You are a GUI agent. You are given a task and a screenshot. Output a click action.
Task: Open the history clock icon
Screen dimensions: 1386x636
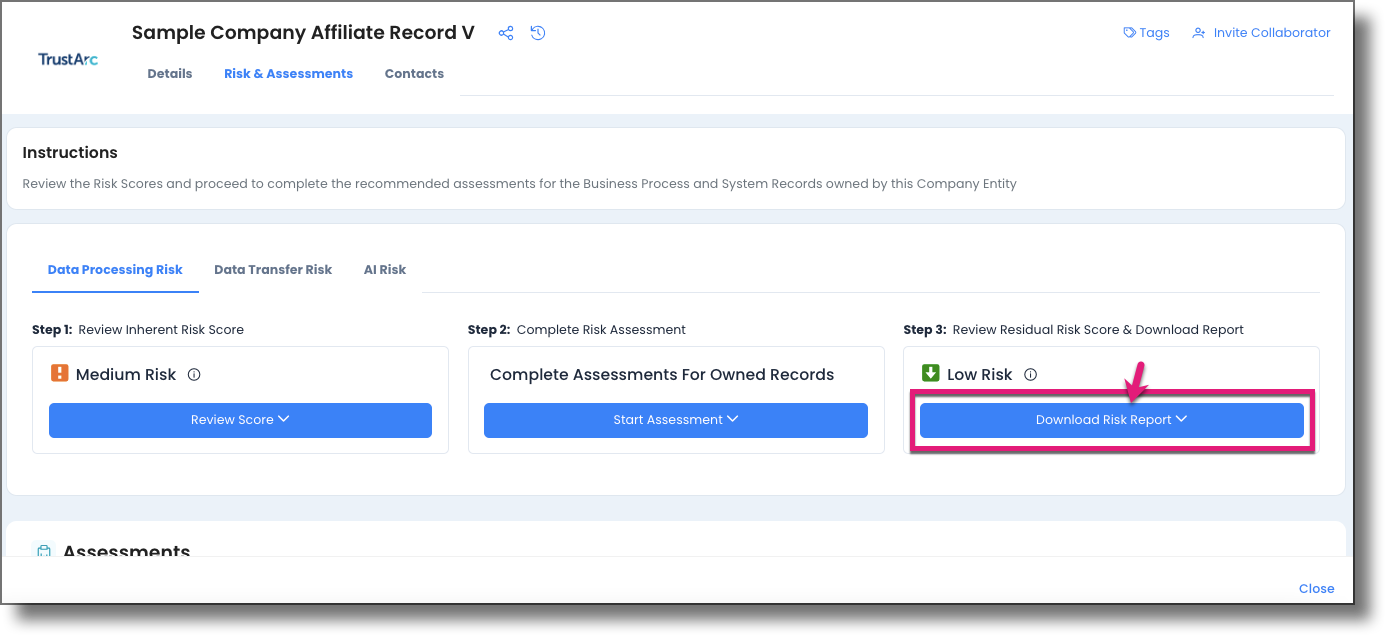(x=538, y=33)
